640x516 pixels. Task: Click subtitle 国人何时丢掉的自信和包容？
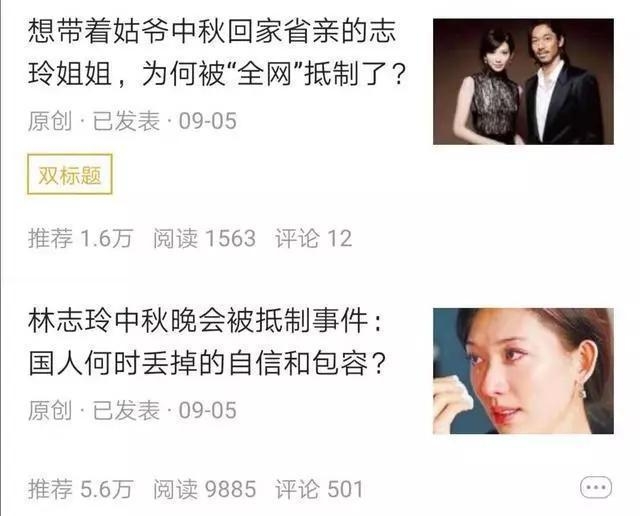(x=207, y=363)
